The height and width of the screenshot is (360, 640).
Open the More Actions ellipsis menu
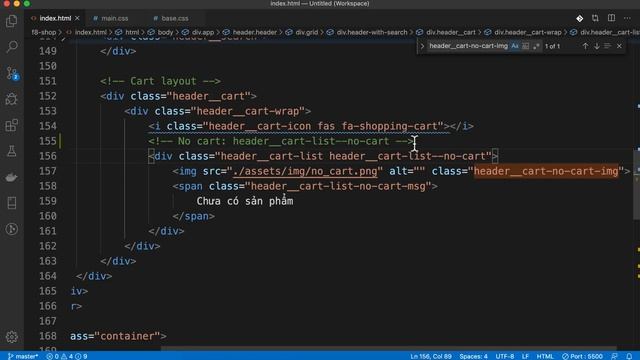pyautogui.click(x=627, y=18)
